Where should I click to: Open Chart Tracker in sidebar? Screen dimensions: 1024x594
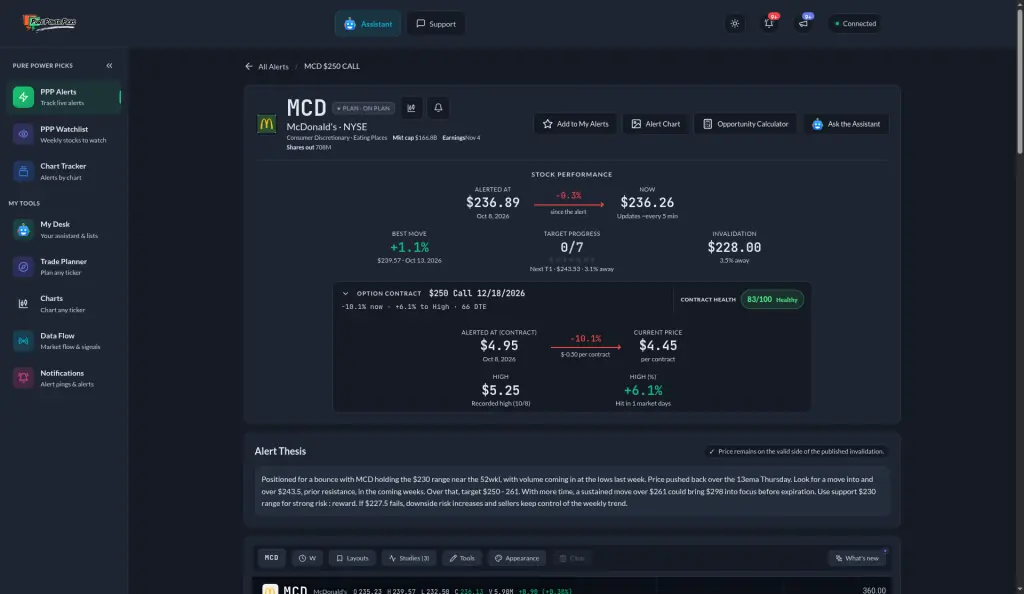(63, 171)
